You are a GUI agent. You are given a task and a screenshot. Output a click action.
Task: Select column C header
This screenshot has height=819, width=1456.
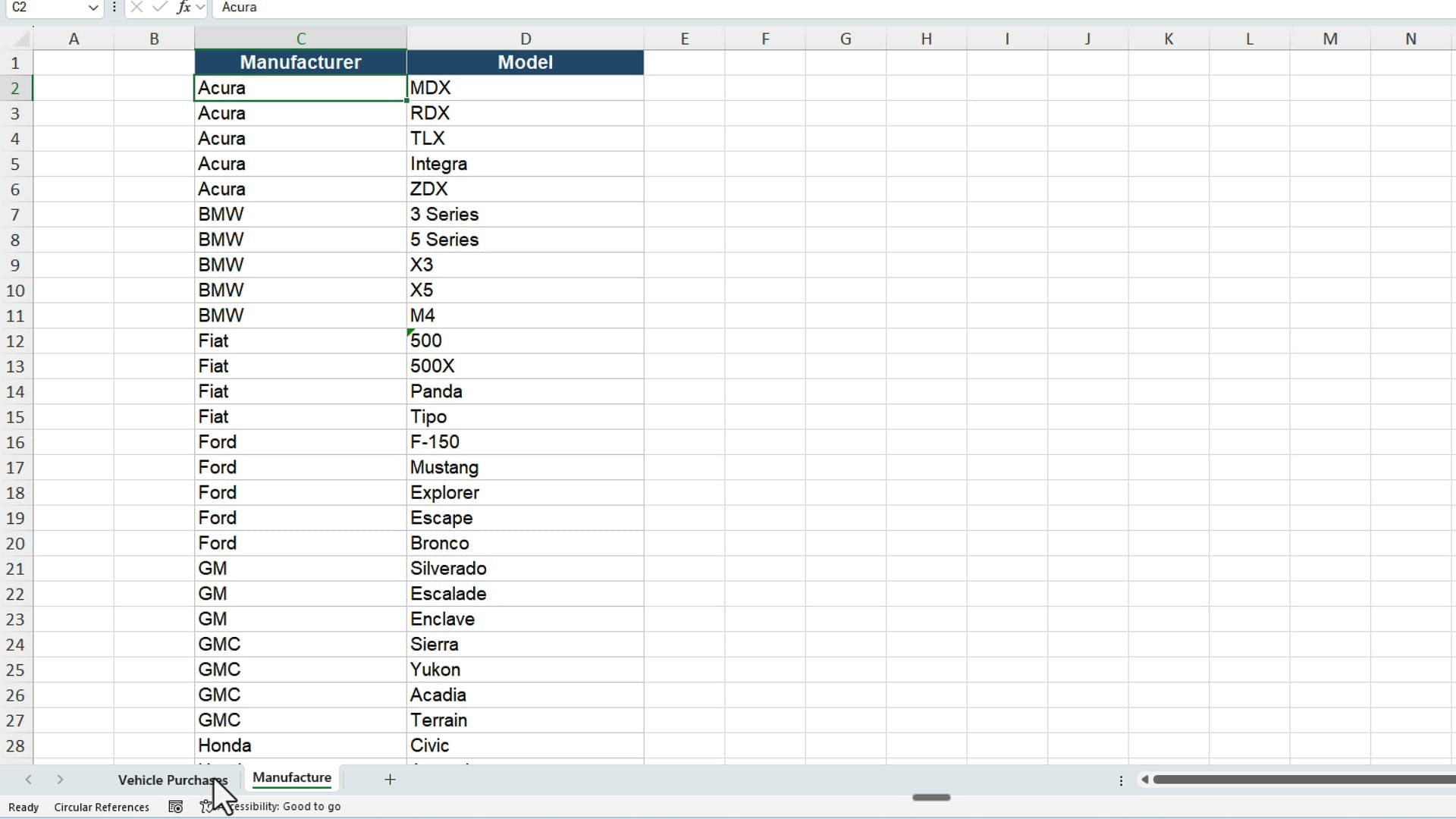[x=300, y=39]
